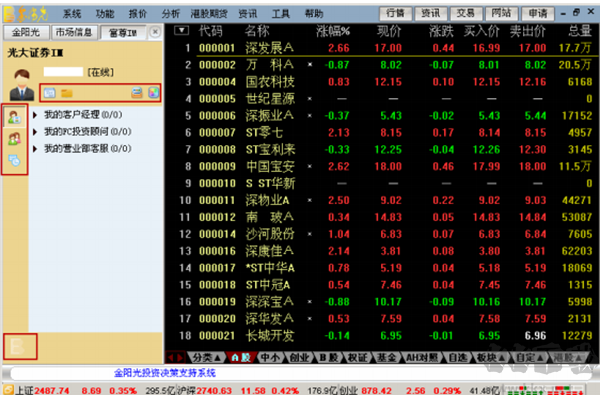Open the 板块 bottom tab menu

[x=490, y=357]
